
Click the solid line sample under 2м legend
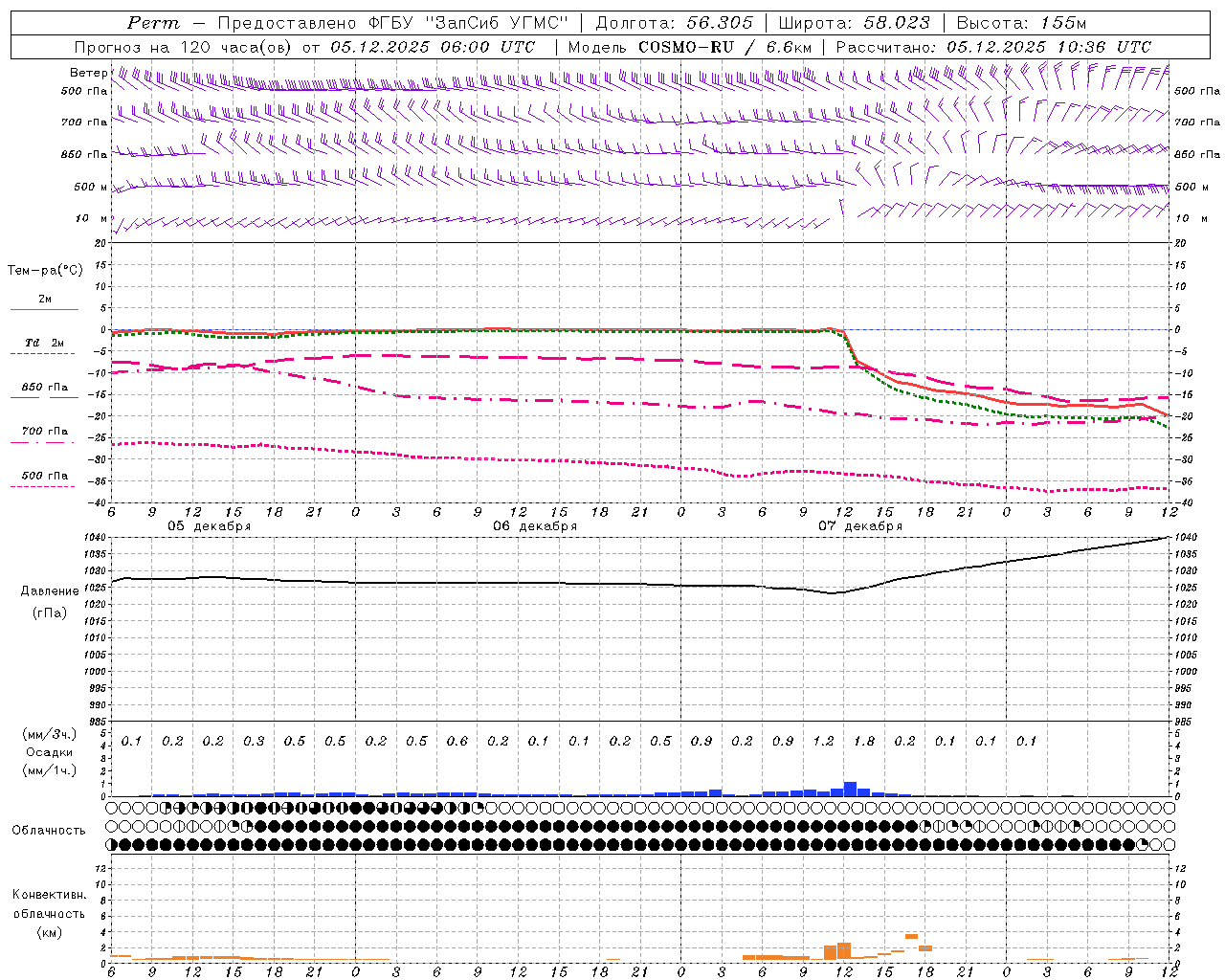(x=44, y=310)
